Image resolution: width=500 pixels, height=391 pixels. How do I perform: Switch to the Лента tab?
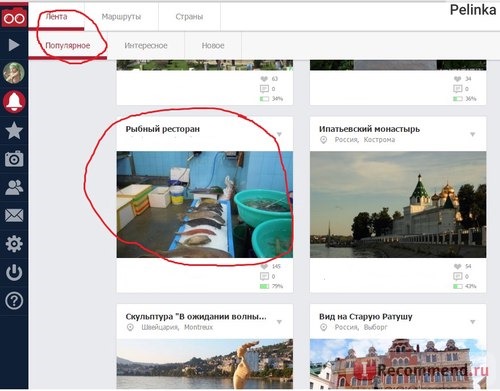tap(56, 16)
